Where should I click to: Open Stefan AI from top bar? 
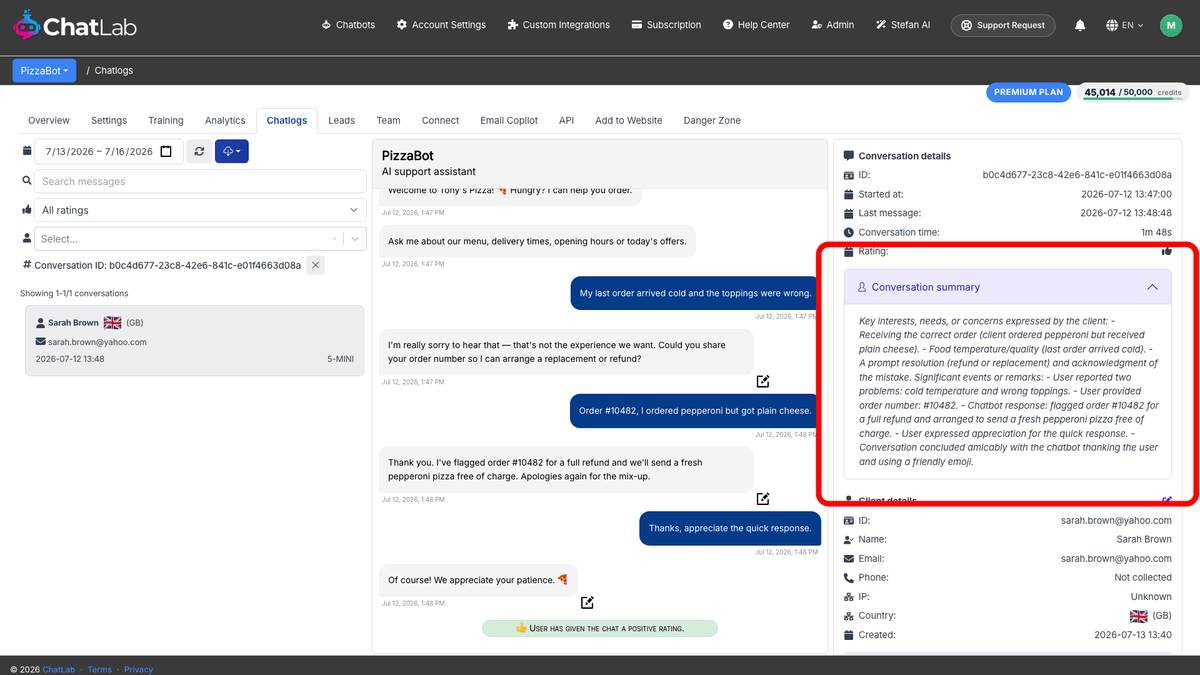click(x=903, y=25)
